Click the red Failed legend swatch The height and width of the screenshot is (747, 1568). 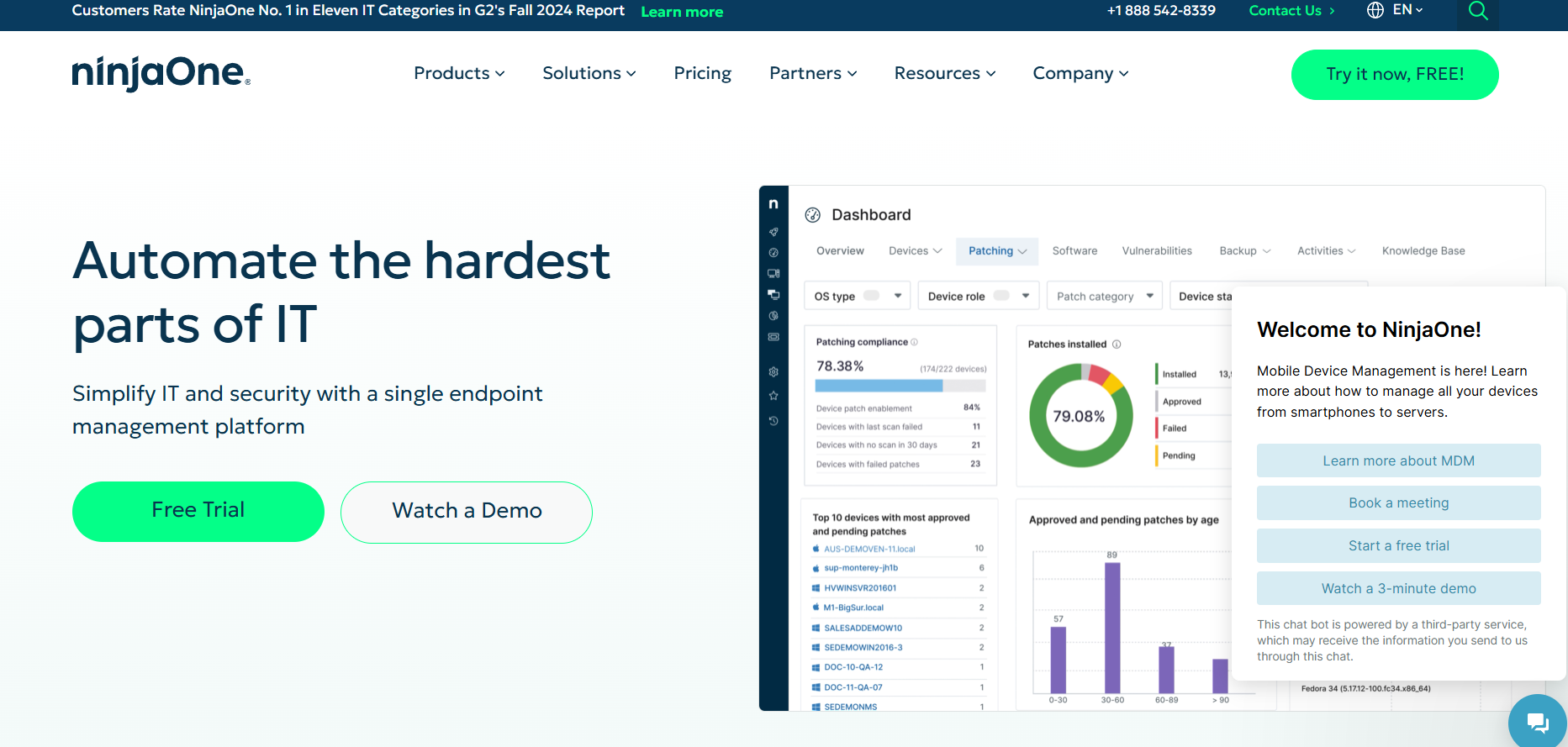1157,428
